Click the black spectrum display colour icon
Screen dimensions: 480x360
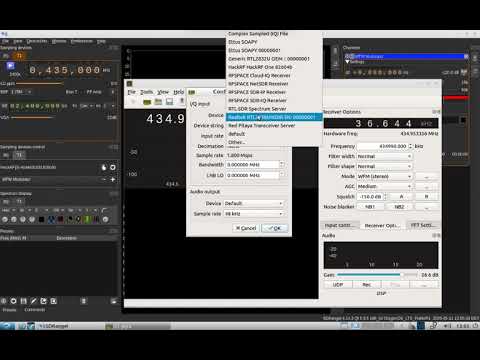41,219
